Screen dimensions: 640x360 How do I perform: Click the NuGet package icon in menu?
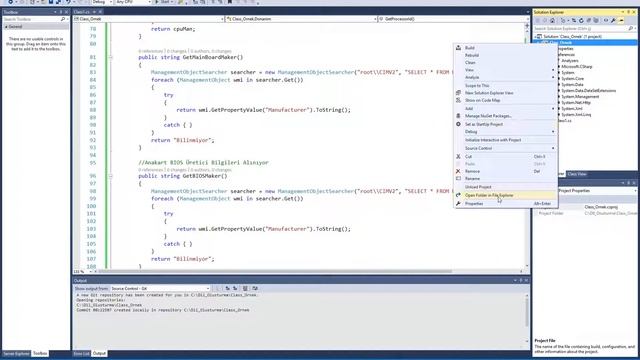pos(458,116)
